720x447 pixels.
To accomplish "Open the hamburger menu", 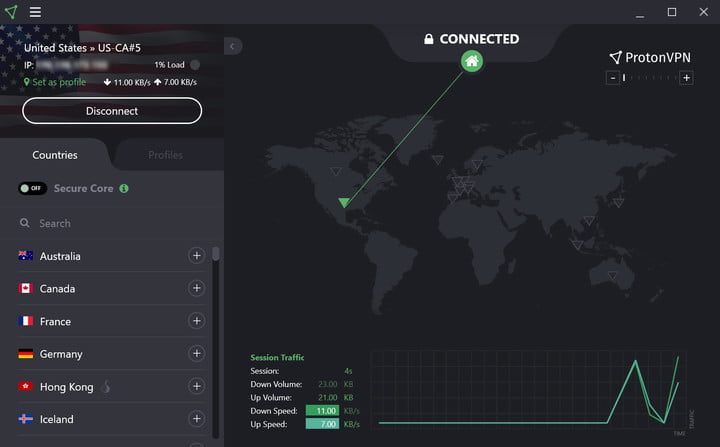I will point(35,12).
